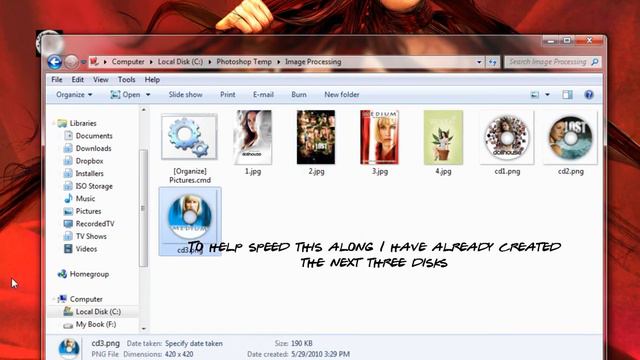This screenshot has width=640, height=360.
Task: Click the Burn toolbar button
Action: (299, 95)
